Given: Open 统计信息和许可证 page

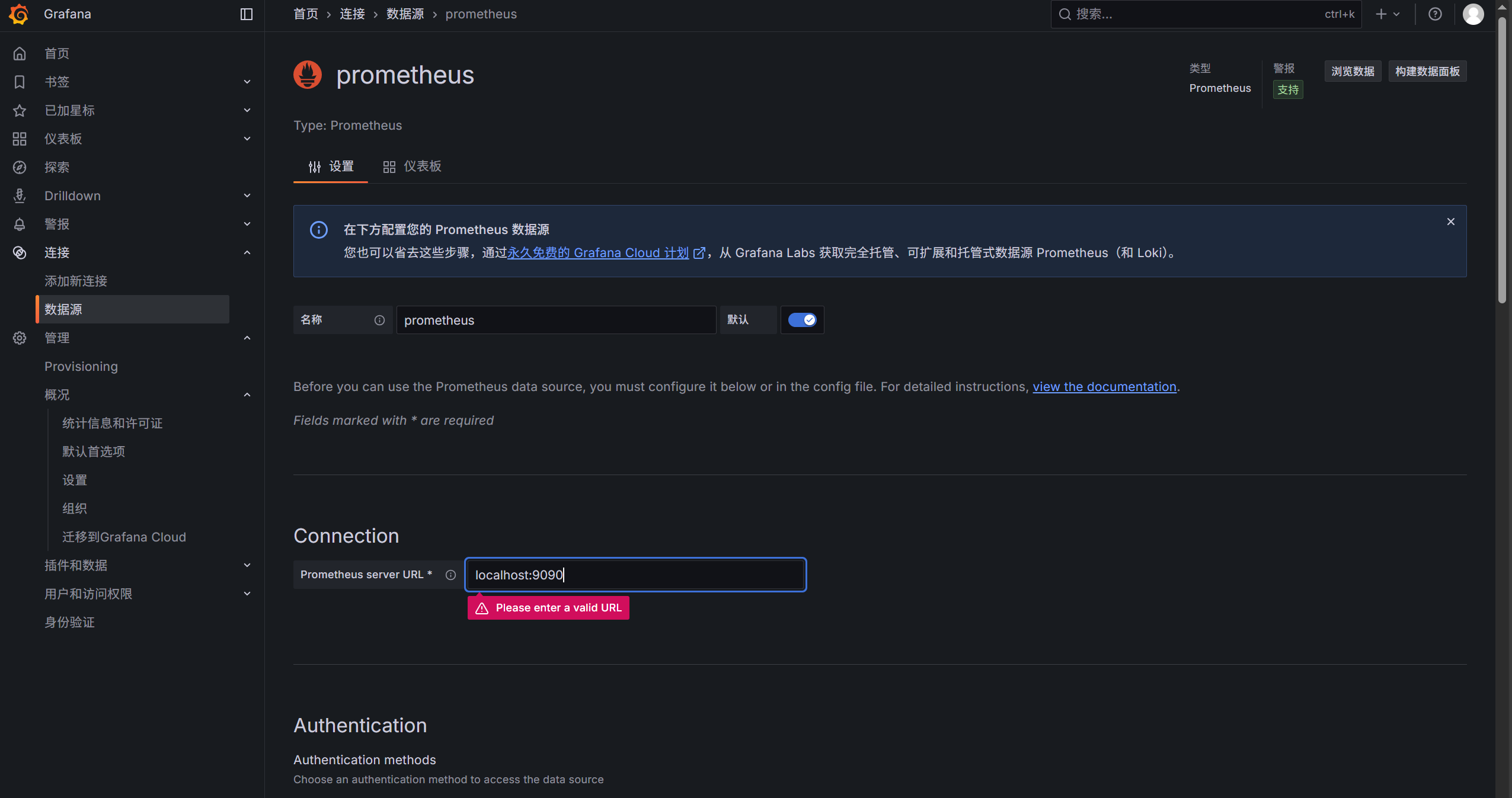Looking at the screenshot, I should [112, 423].
